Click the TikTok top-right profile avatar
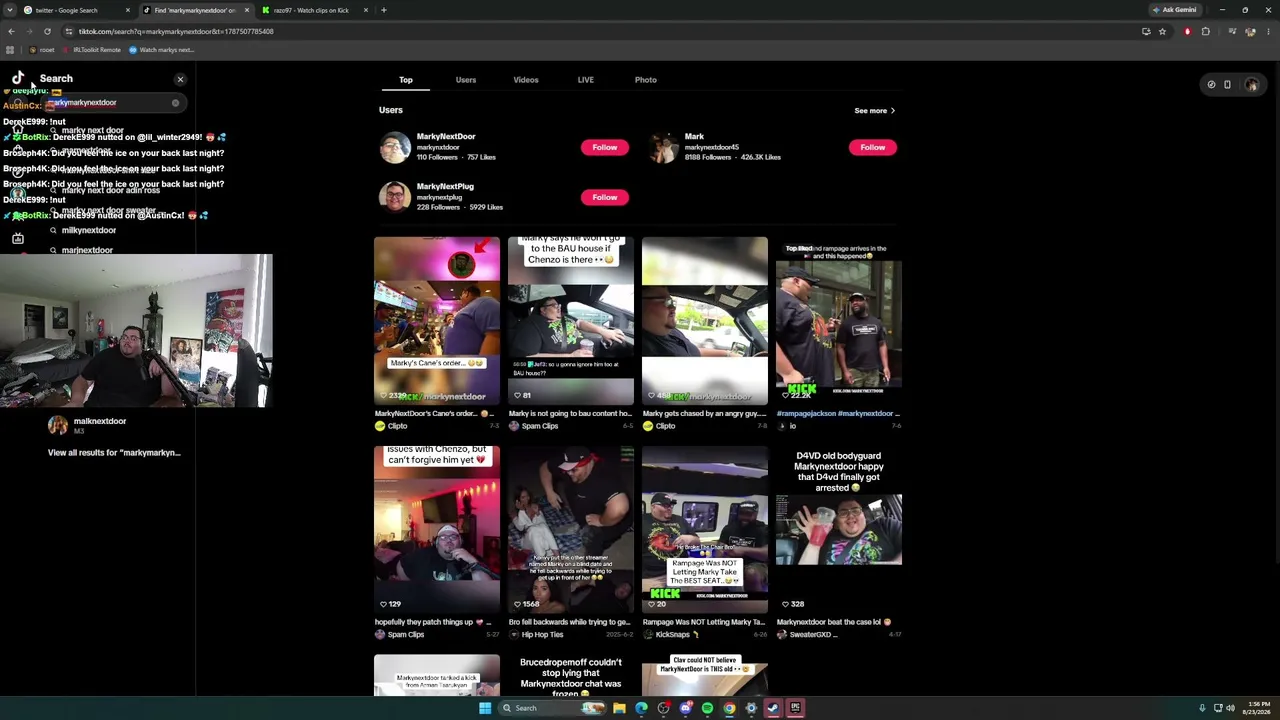The image size is (1280, 720). [1251, 85]
